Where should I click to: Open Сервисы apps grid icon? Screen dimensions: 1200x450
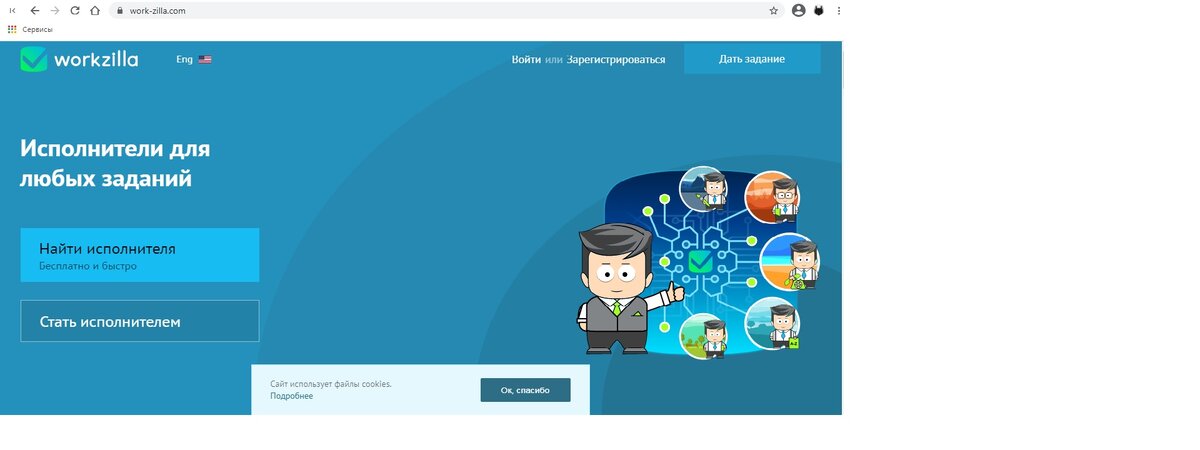pos(12,29)
